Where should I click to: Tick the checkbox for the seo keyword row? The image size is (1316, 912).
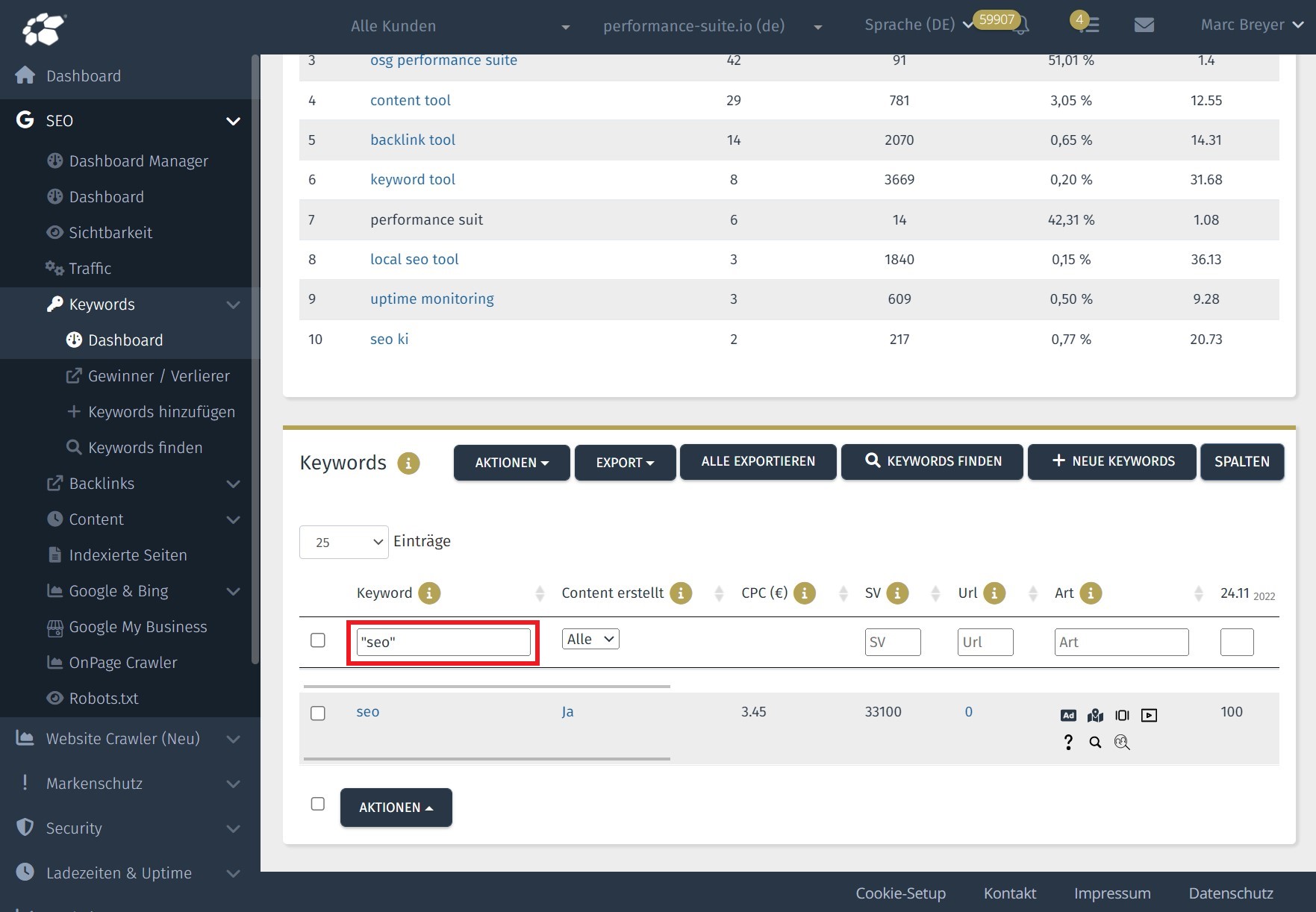(x=318, y=713)
